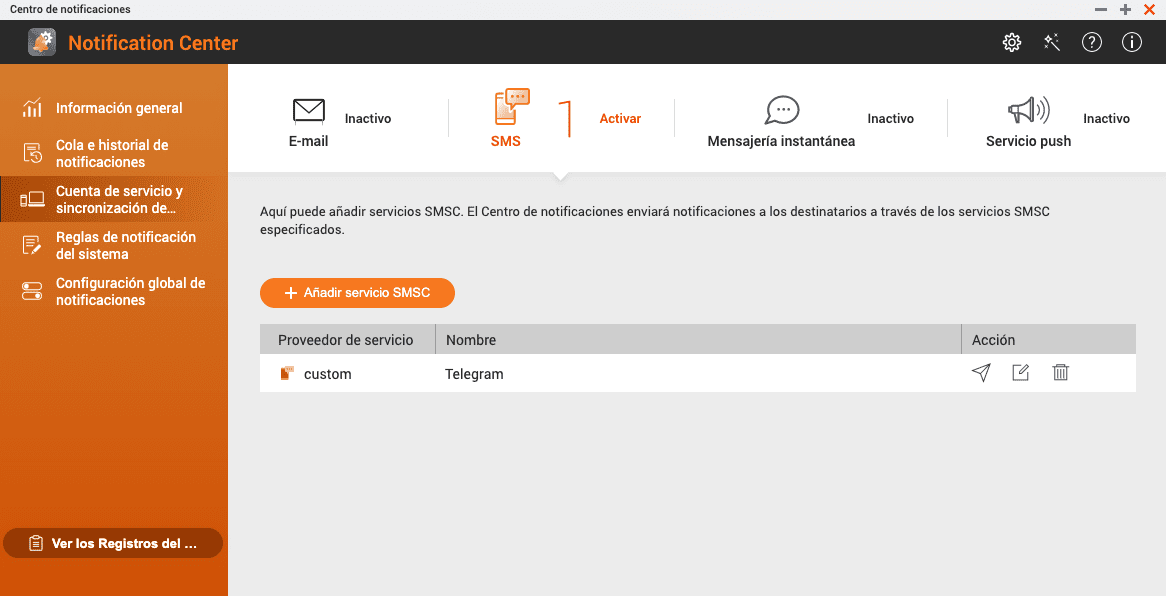Screen dimensions: 1166x596
Task: Click the system notification rules icon
Action: [32, 245]
